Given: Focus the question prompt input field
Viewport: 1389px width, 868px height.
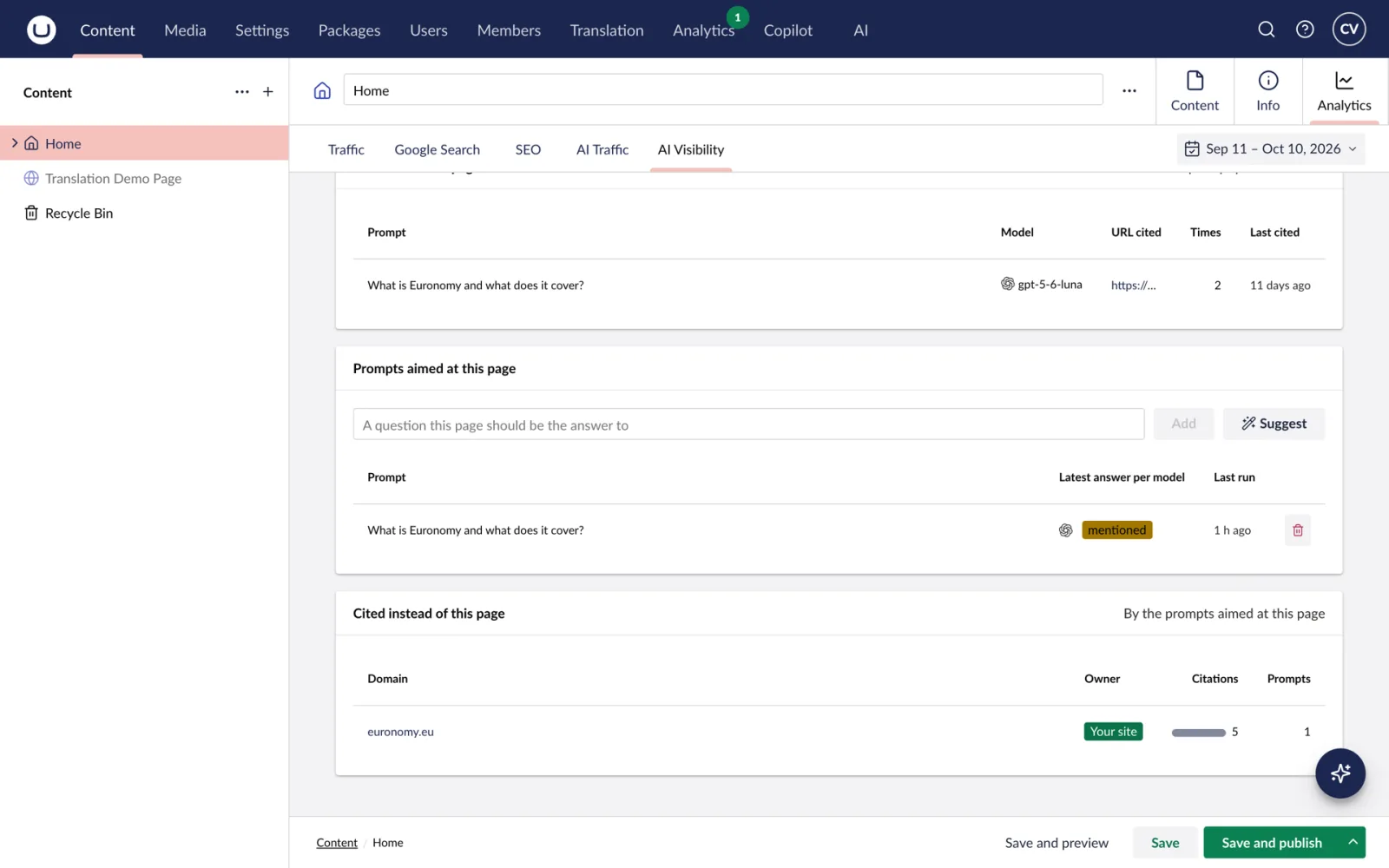Looking at the screenshot, I should point(748,424).
